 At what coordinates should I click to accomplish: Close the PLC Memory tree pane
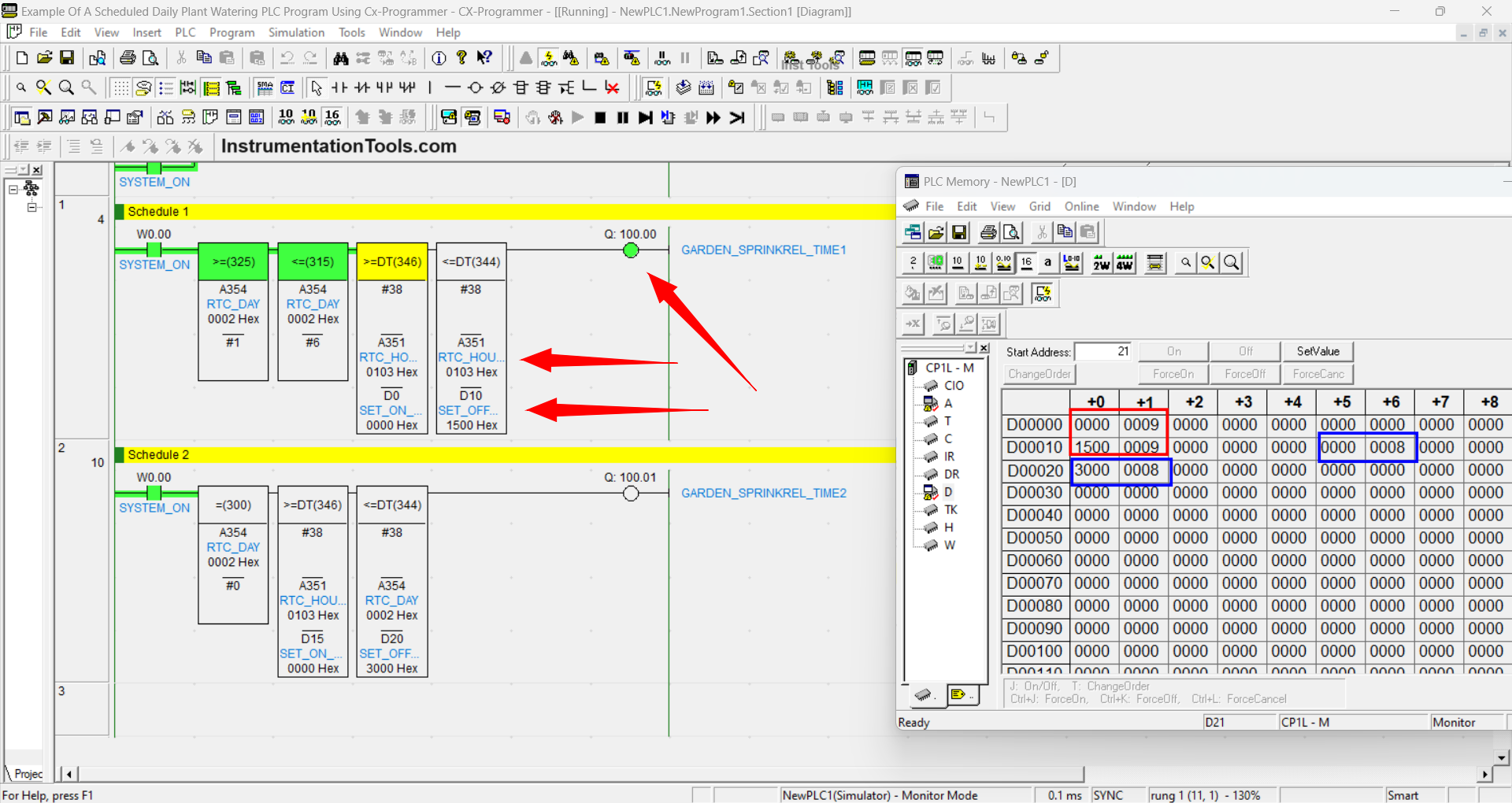[x=984, y=348]
